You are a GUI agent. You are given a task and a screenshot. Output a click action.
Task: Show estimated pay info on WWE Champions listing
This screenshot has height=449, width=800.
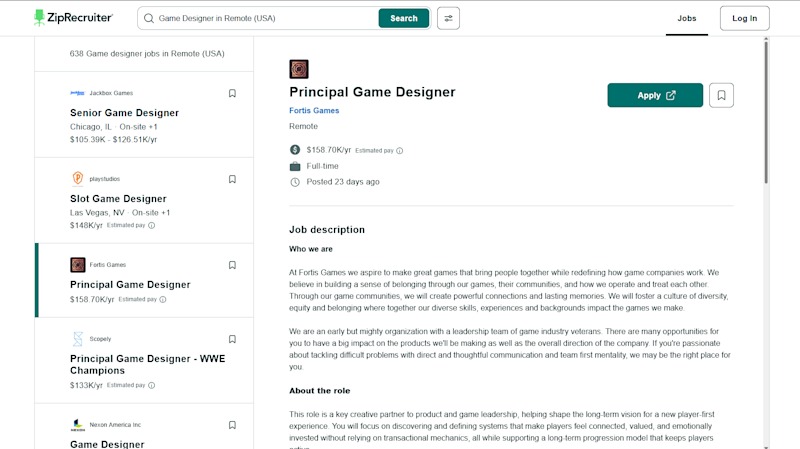(152, 385)
